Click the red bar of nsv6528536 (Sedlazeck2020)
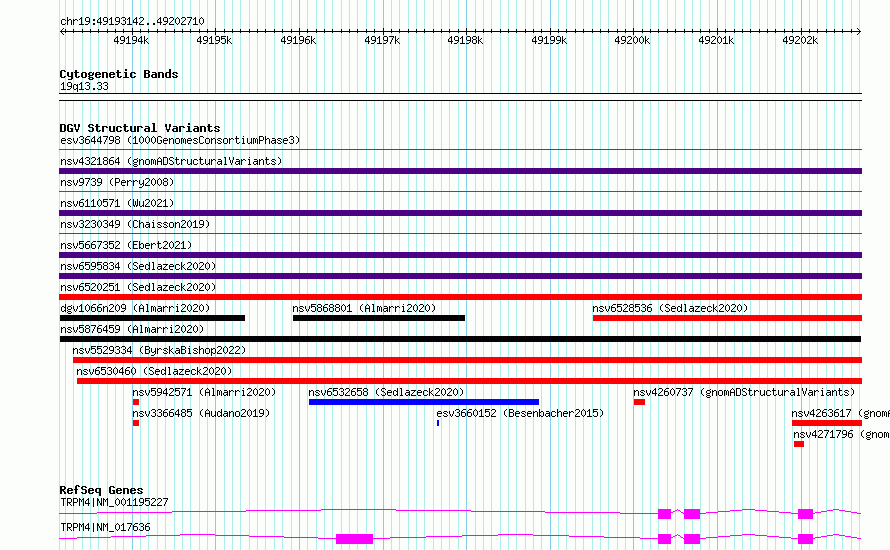 727,318
